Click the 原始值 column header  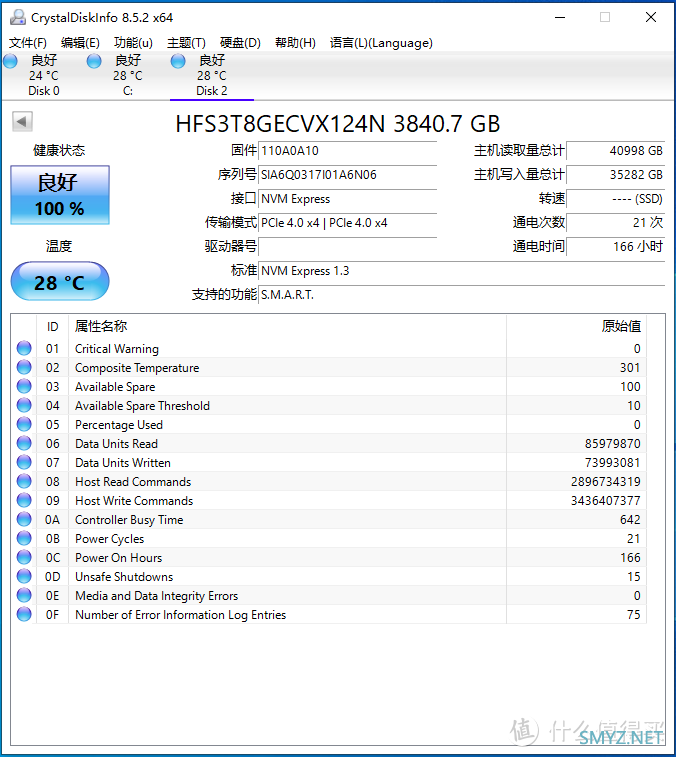pos(577,327)
